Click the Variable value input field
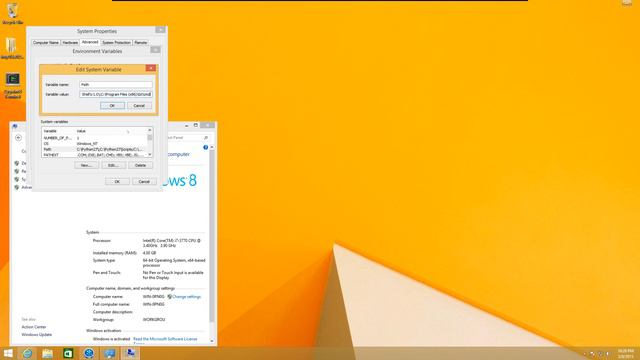This screenshot has height=360, width=640. click(x=116, y=94)
